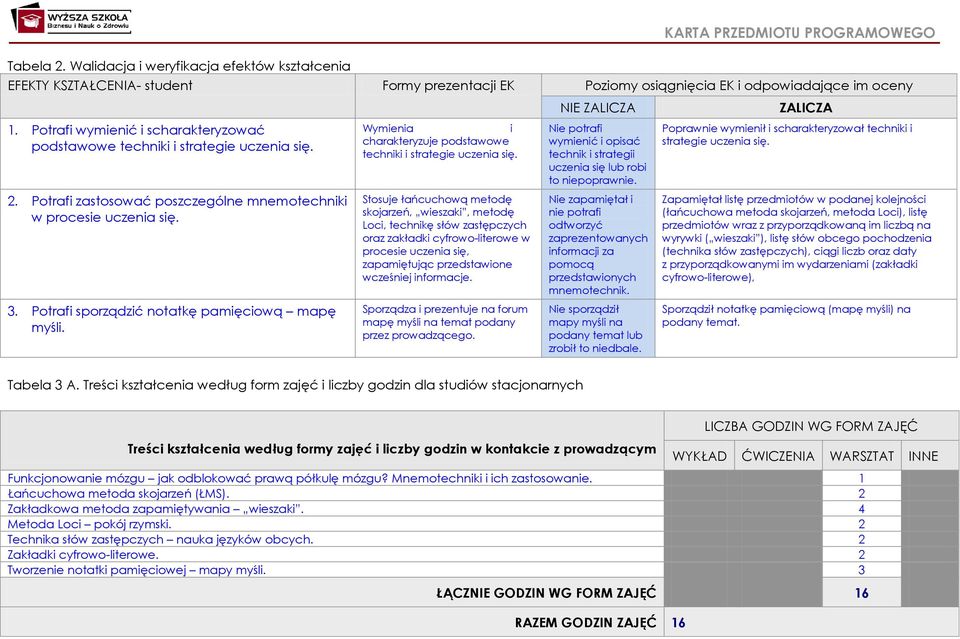The height and width of the screenshot is (639, 960).
Task: Select the 'KARTA PRZEDMIOTU PROGRAMOWEGO' header text
Action: [x=800, y=32]
